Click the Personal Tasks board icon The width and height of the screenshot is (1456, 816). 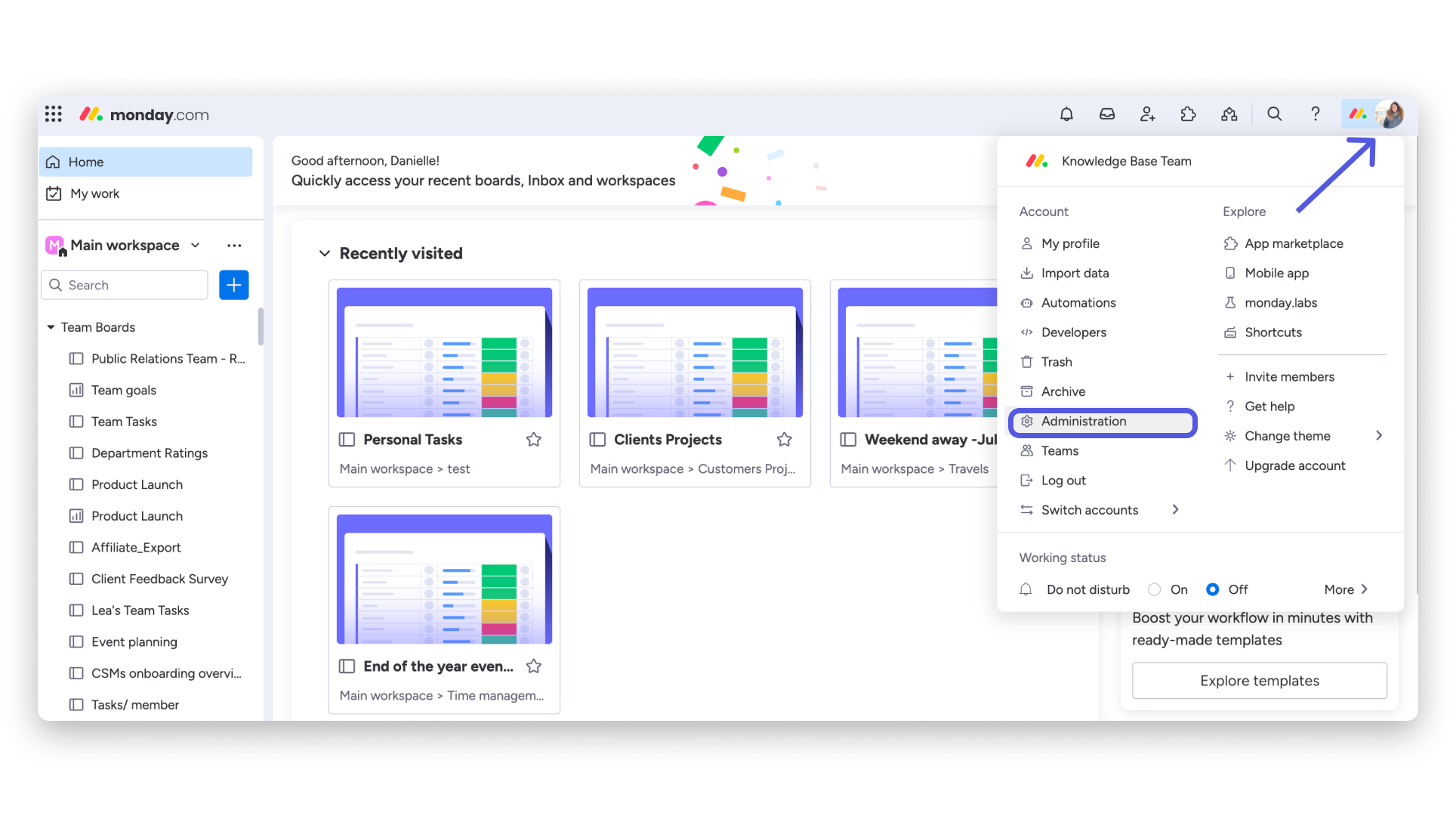click(x=347, y=440)
